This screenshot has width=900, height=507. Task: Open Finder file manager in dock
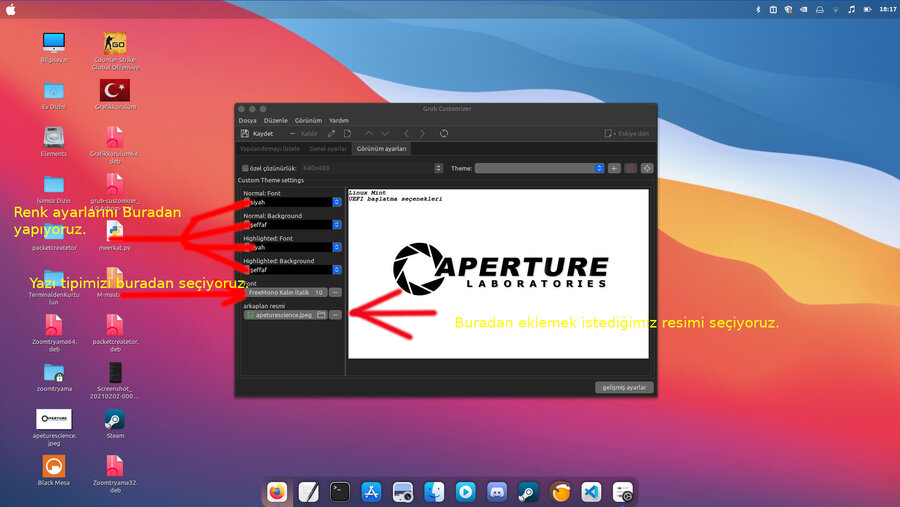pos(434,492)
